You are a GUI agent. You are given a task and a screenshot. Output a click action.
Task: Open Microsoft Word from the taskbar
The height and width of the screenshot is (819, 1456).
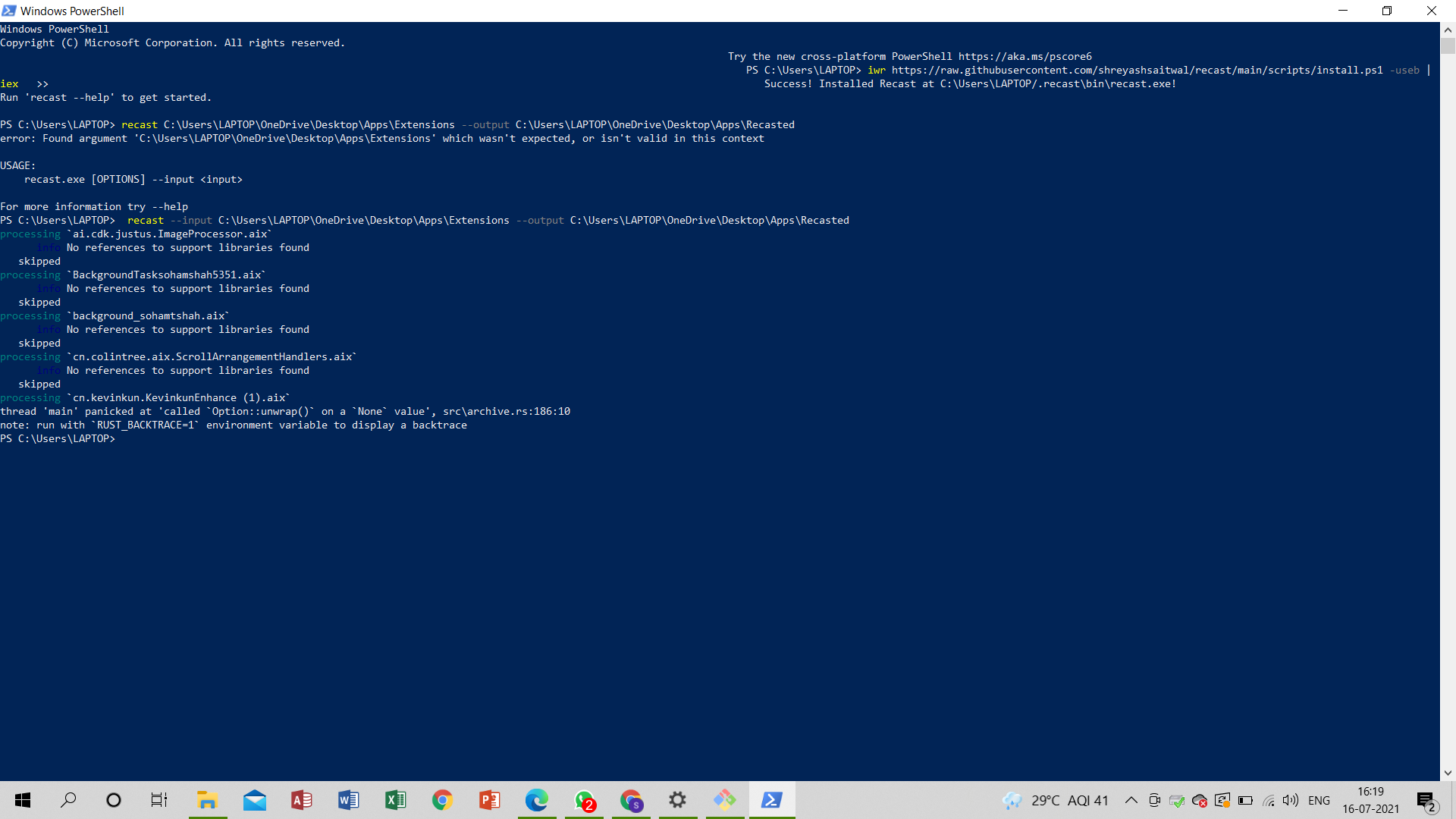349,800
